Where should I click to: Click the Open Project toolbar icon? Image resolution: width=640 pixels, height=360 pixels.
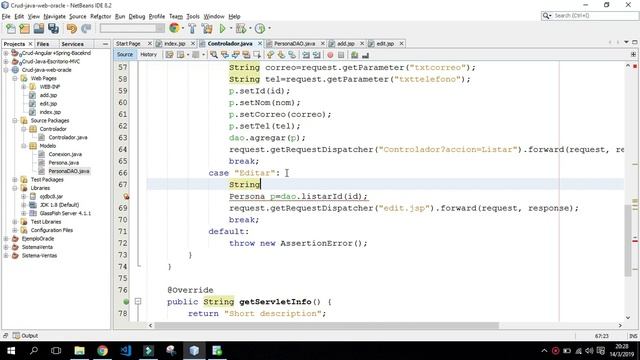click(x=39, y=29)
